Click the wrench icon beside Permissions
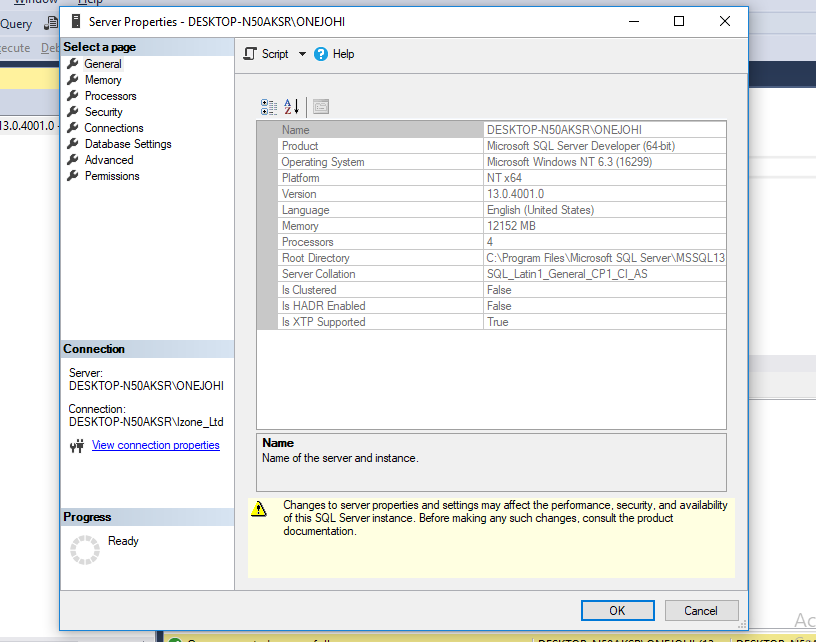Image resolution: width=816 pixels, height=642 pixels. pyautogui.click(x=73, y=176)
